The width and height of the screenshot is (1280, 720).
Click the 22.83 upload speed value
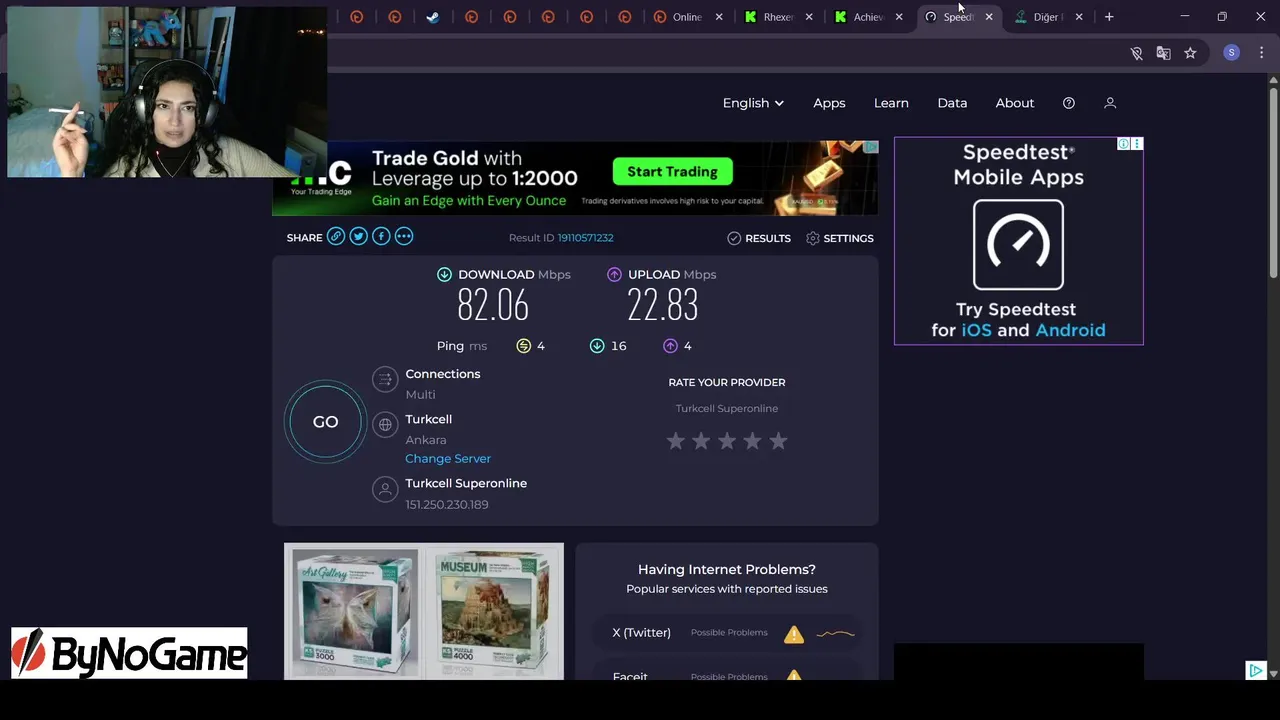click(x=663, y=306)
